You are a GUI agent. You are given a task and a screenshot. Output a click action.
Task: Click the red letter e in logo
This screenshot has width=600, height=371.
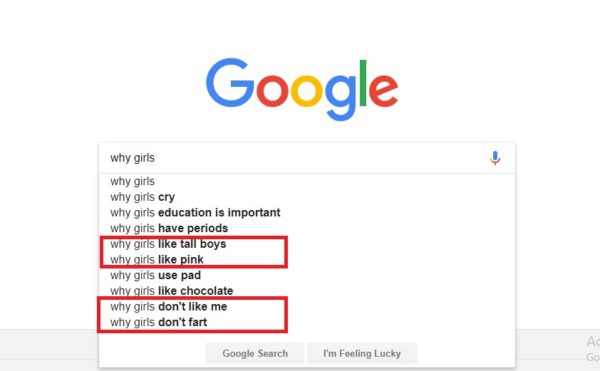[384, 91]
